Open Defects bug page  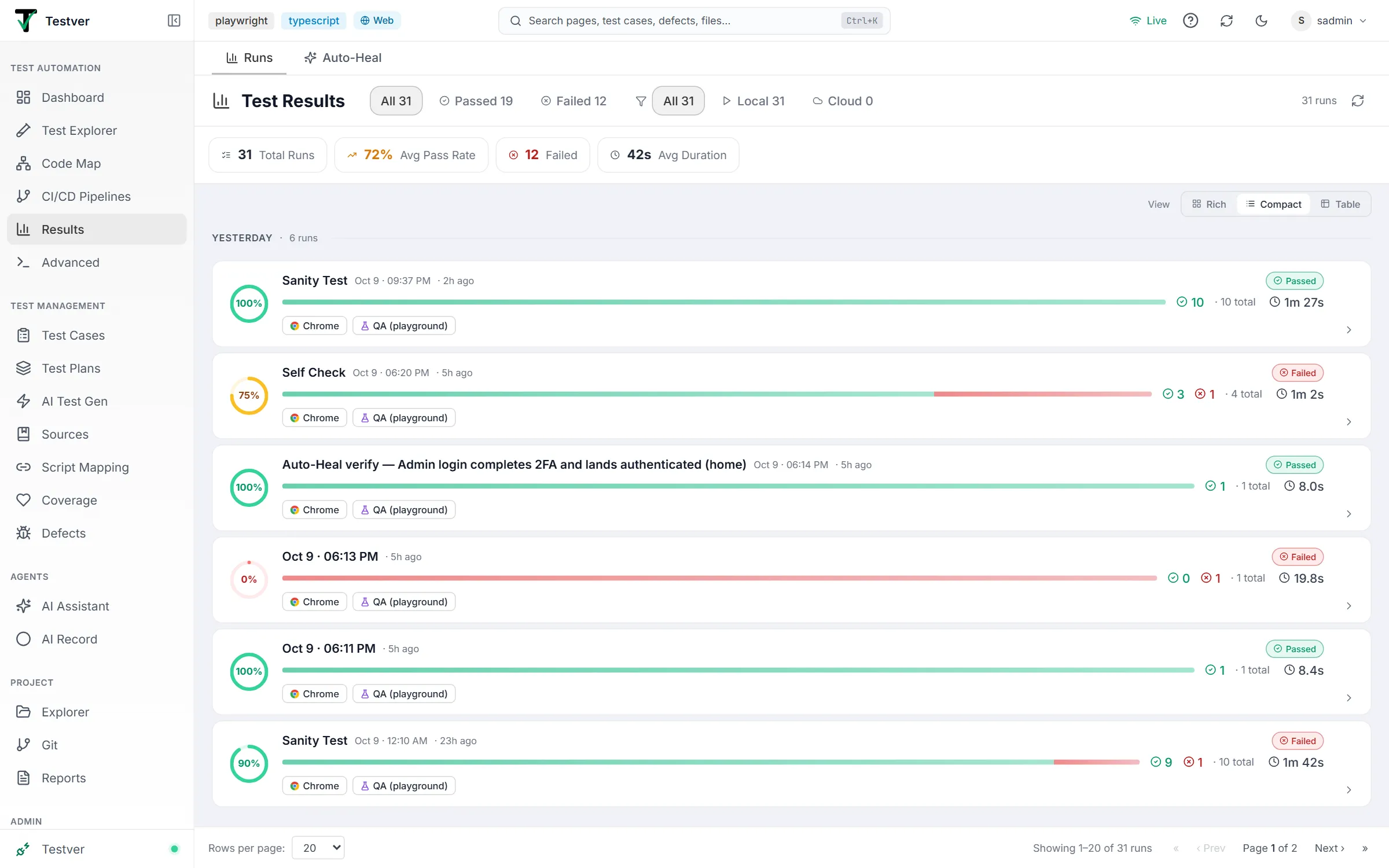click(x=97, y=533)
